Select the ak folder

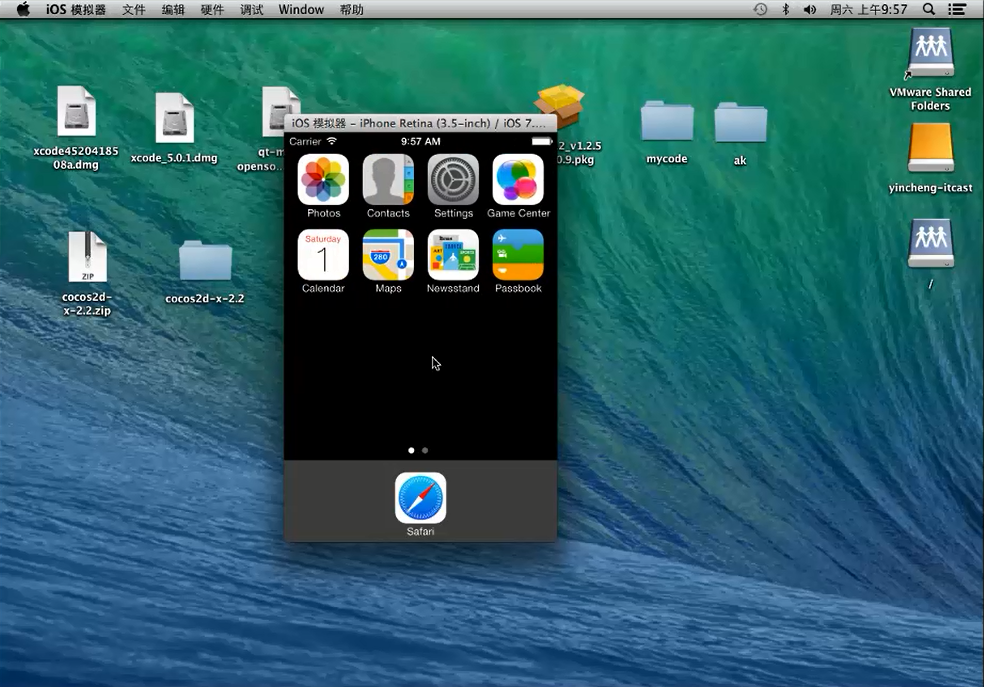click(741, 122)
